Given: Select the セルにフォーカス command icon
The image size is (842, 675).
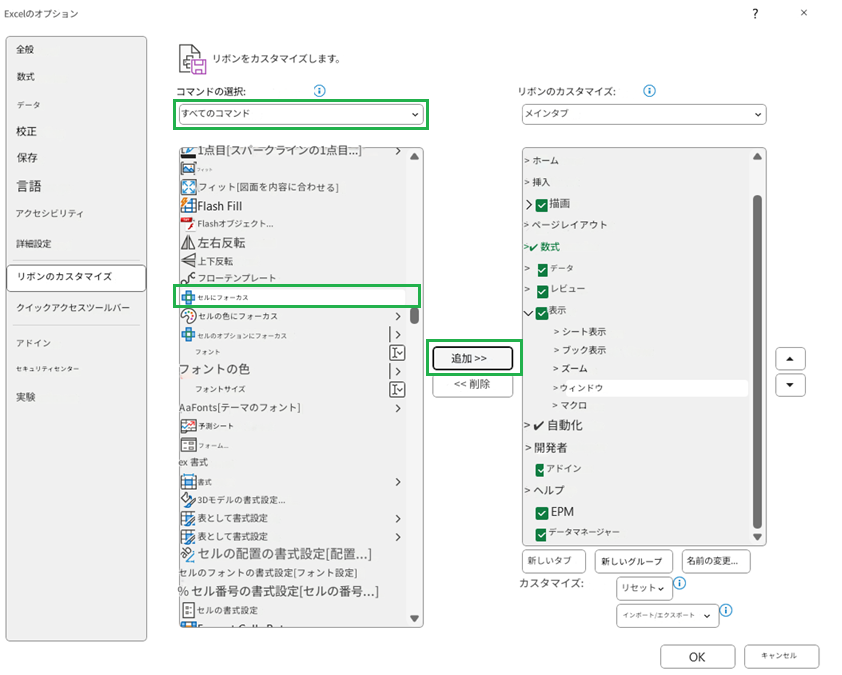Looking at the screenshot, I should (x=188, y=297).
